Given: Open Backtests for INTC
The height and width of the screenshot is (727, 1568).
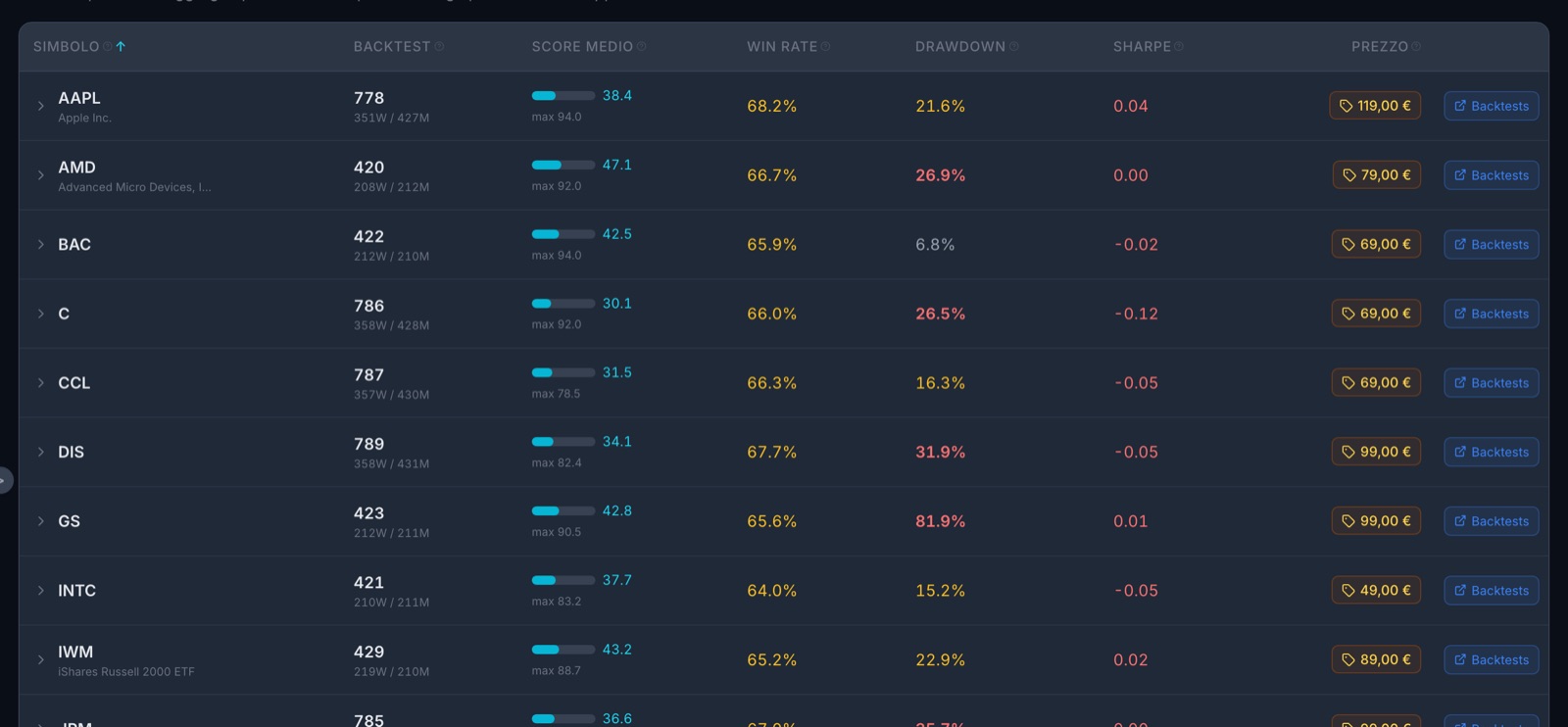Looking at the screenshot, I should point(1491,591).
